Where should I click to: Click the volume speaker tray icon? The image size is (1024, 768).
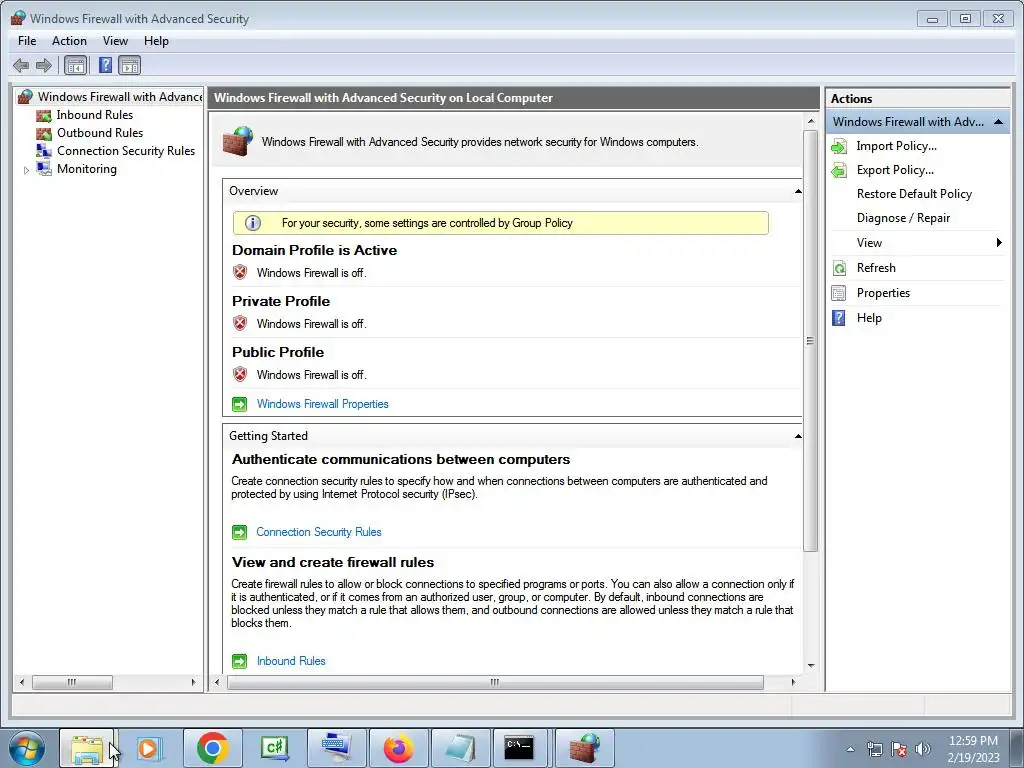click(922, 749)
